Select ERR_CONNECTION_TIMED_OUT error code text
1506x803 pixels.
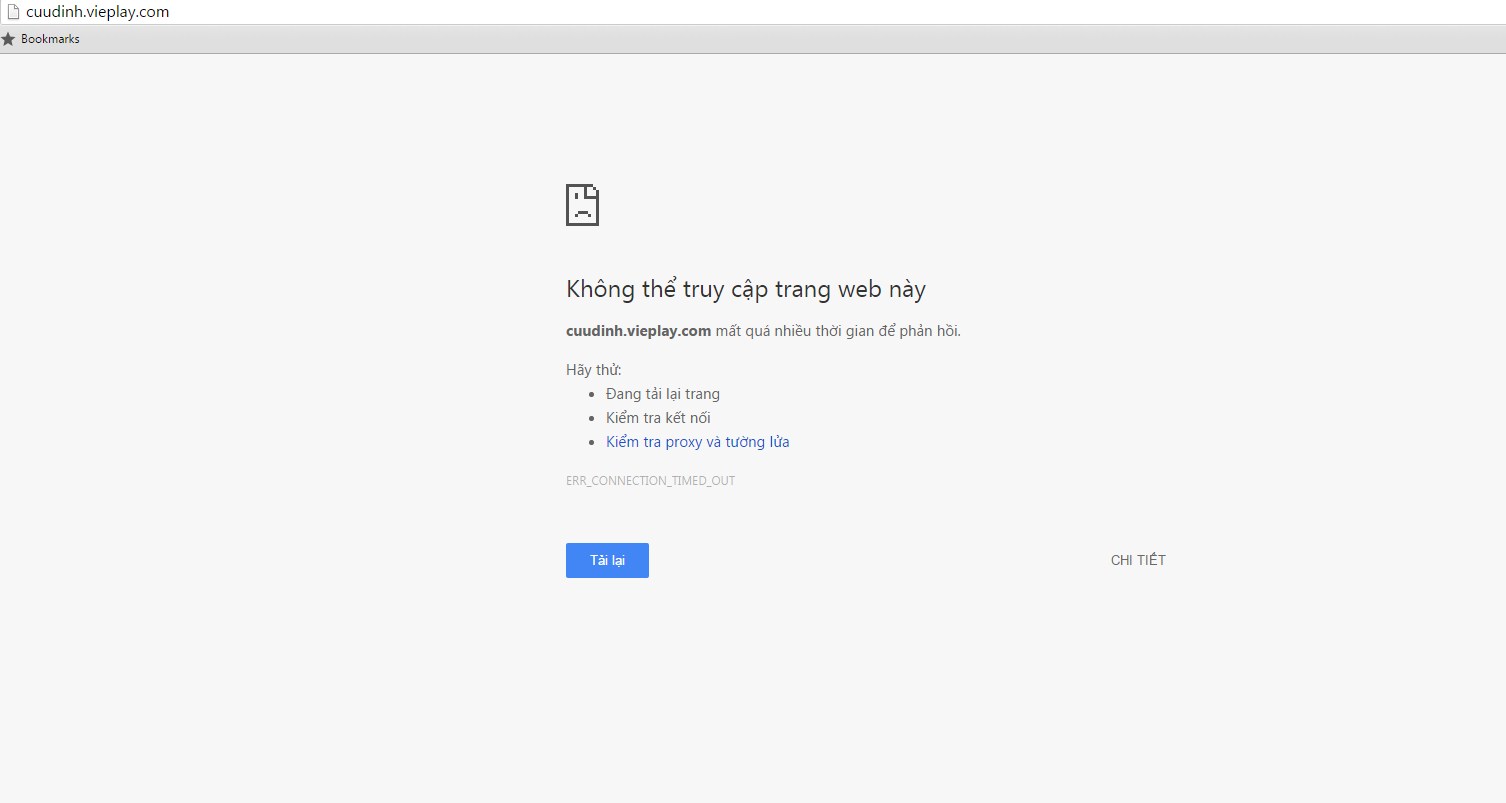(650, 481)
